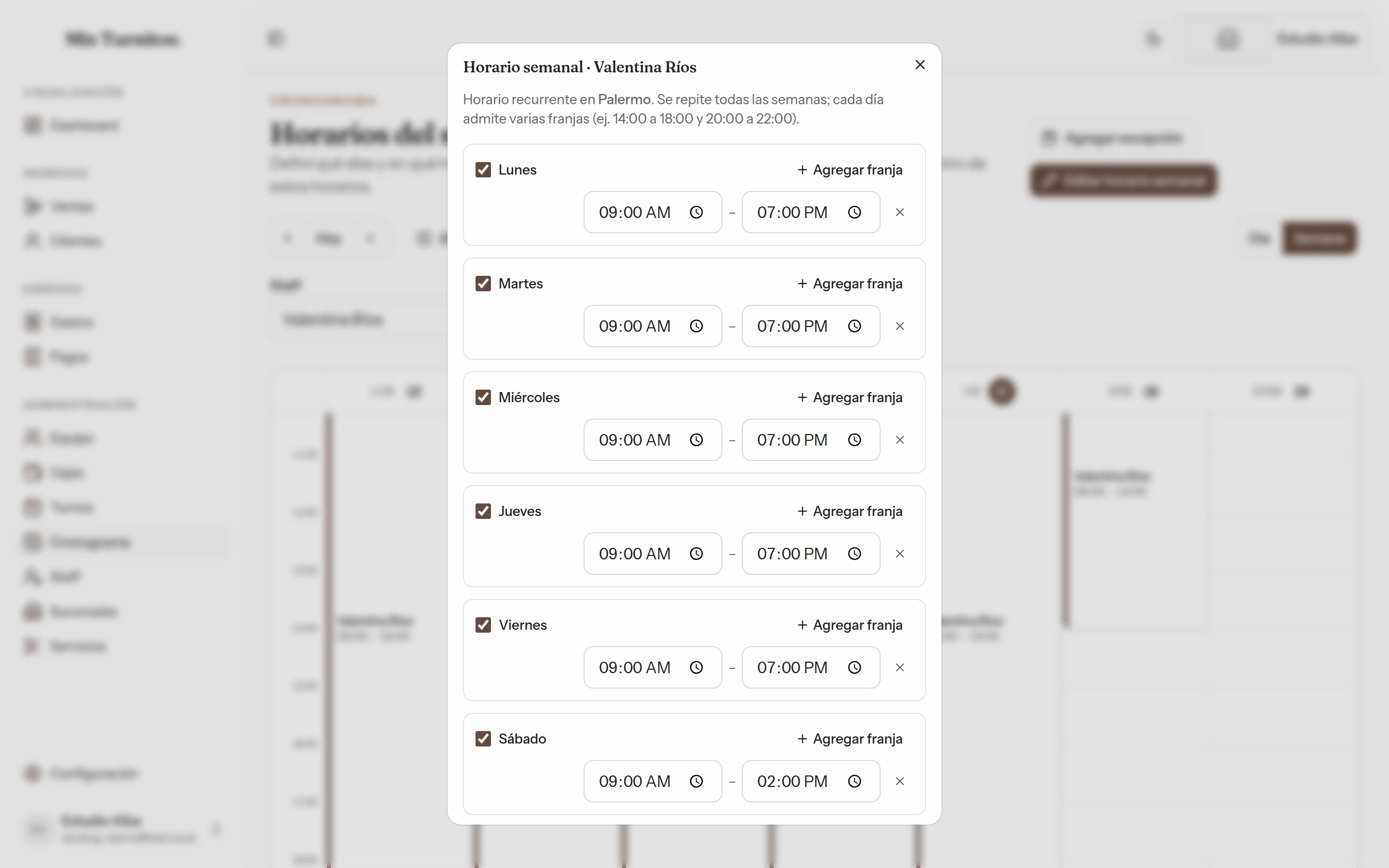
Task: Edit the Sábado 02:00 PM end field
Action: tap(811, 781)
